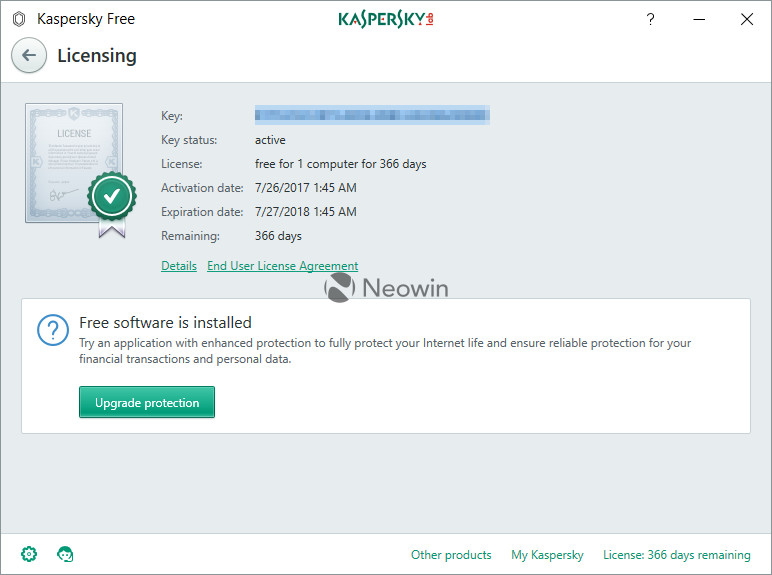Open the Details link

click(179, 266)
